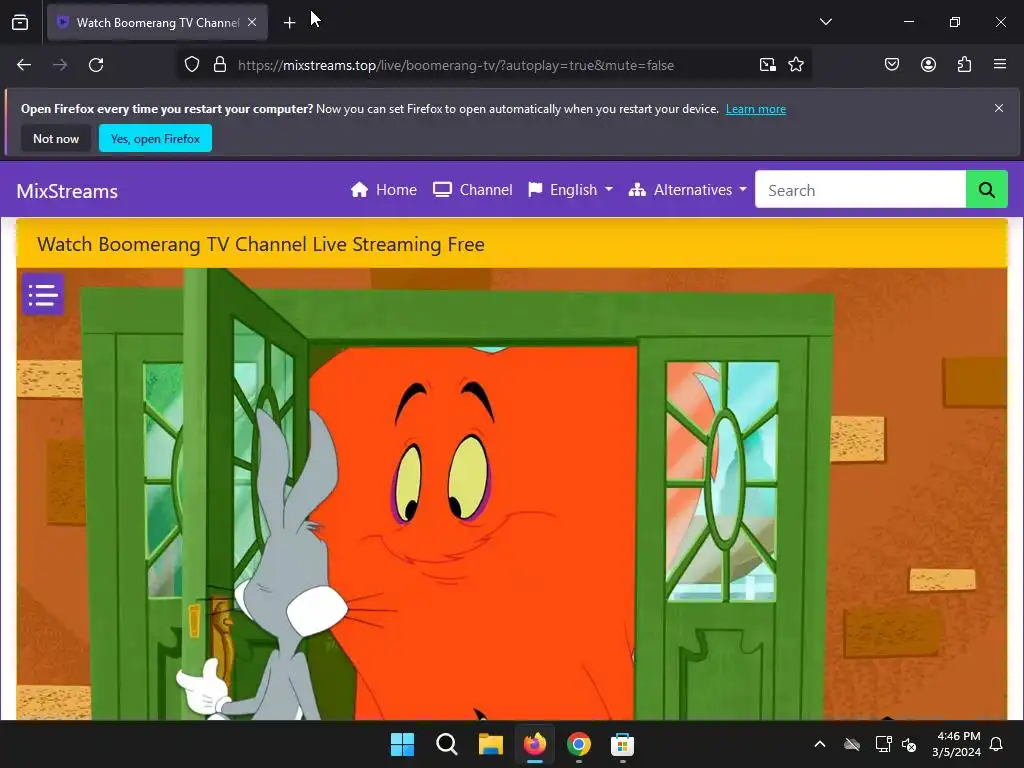Bookmark this page with the star icon
The image size is (1024, 768).
(795, 65)
